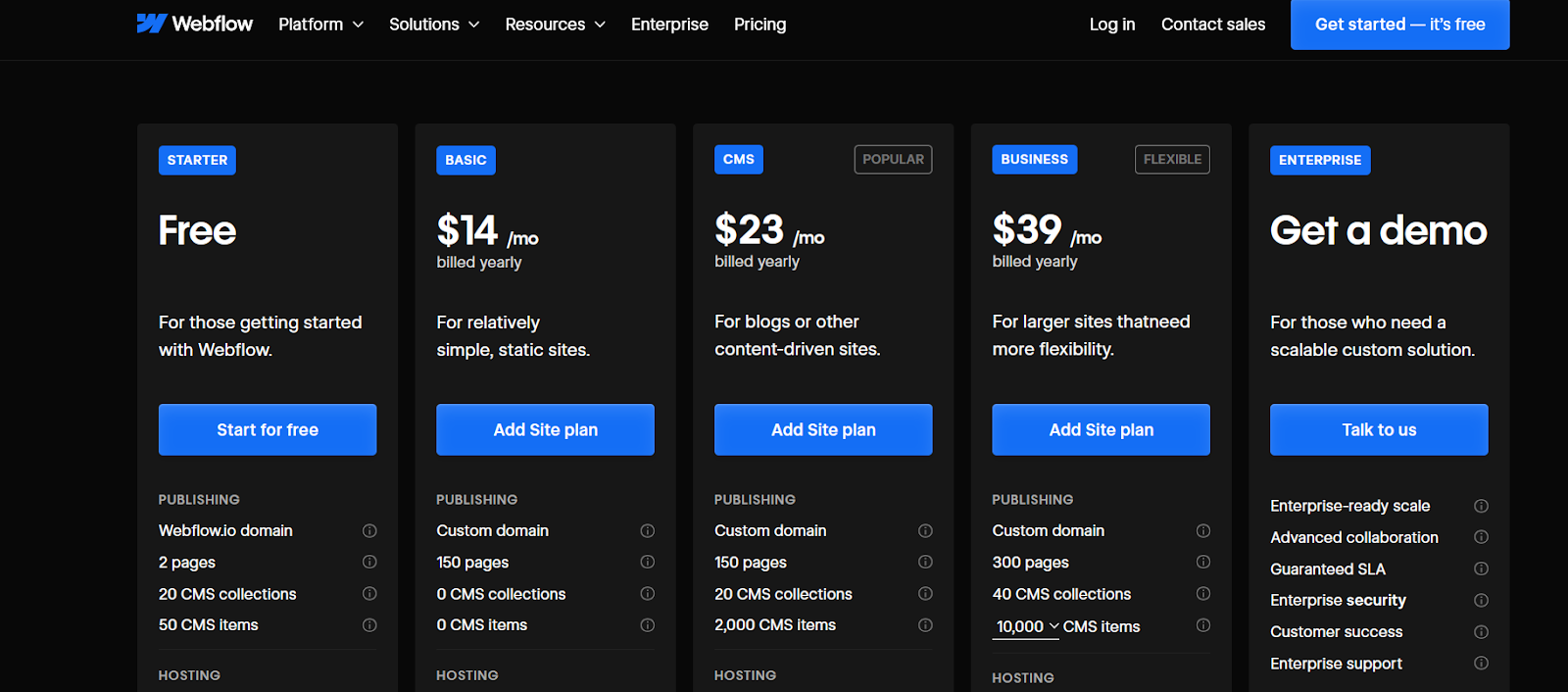Click Start for free button
This screenshot has height=692, width=1568.
pos(268,429)
